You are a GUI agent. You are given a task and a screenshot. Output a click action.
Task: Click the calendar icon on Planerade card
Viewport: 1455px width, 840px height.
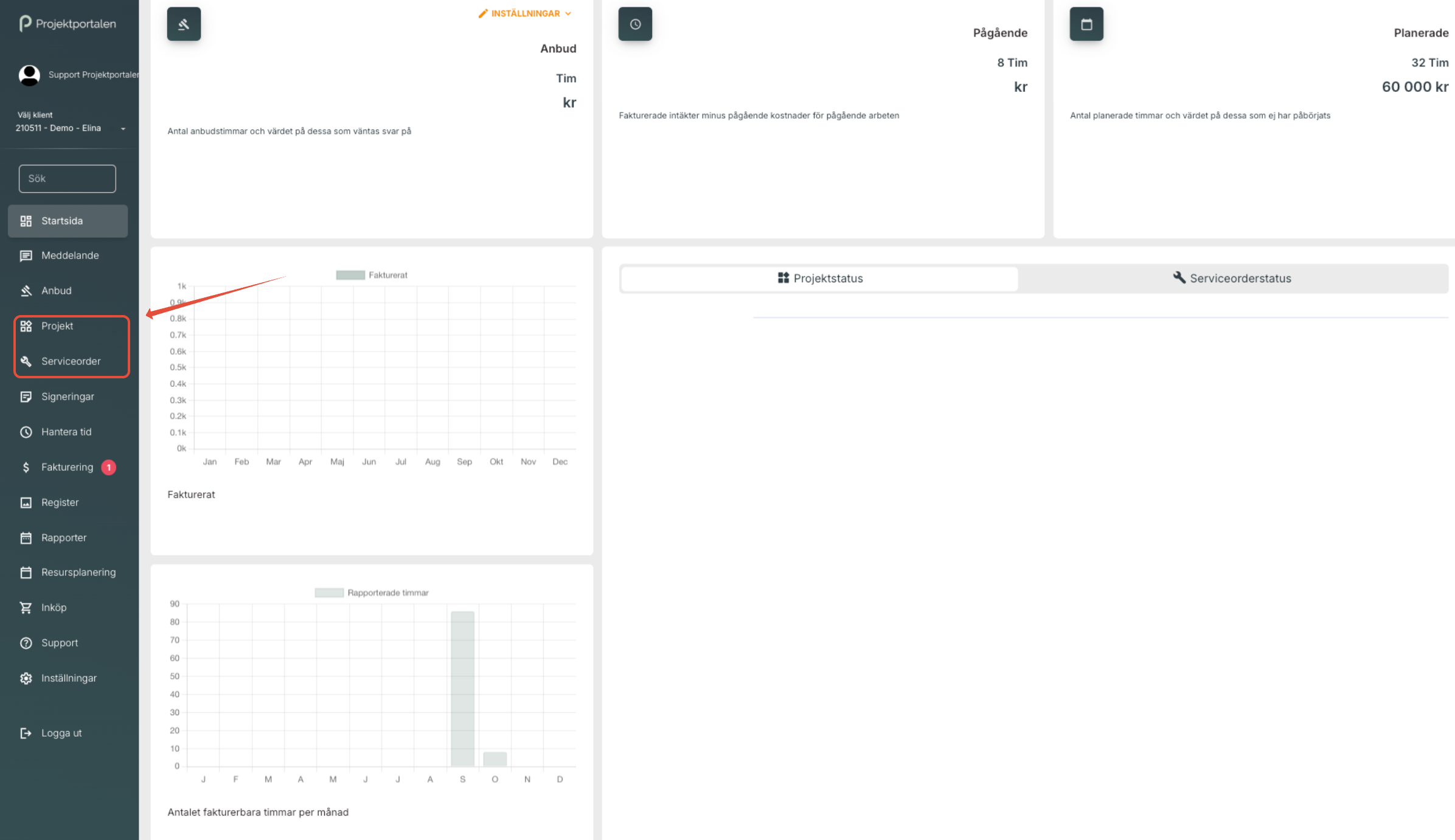click(x=1086, y=24)
